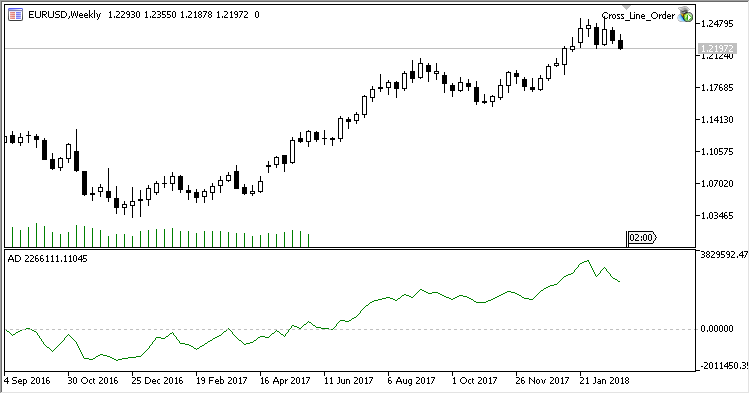Image resolution: width=750 pixels, height=394 pixels.
Task: Click the 16 Apr 2017 date label
Action: pyautogui.click(x=285, y=381)
